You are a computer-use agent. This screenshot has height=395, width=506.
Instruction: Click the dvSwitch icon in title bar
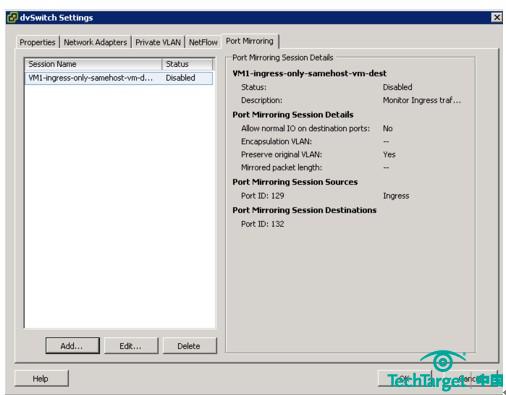click(12, 17)
